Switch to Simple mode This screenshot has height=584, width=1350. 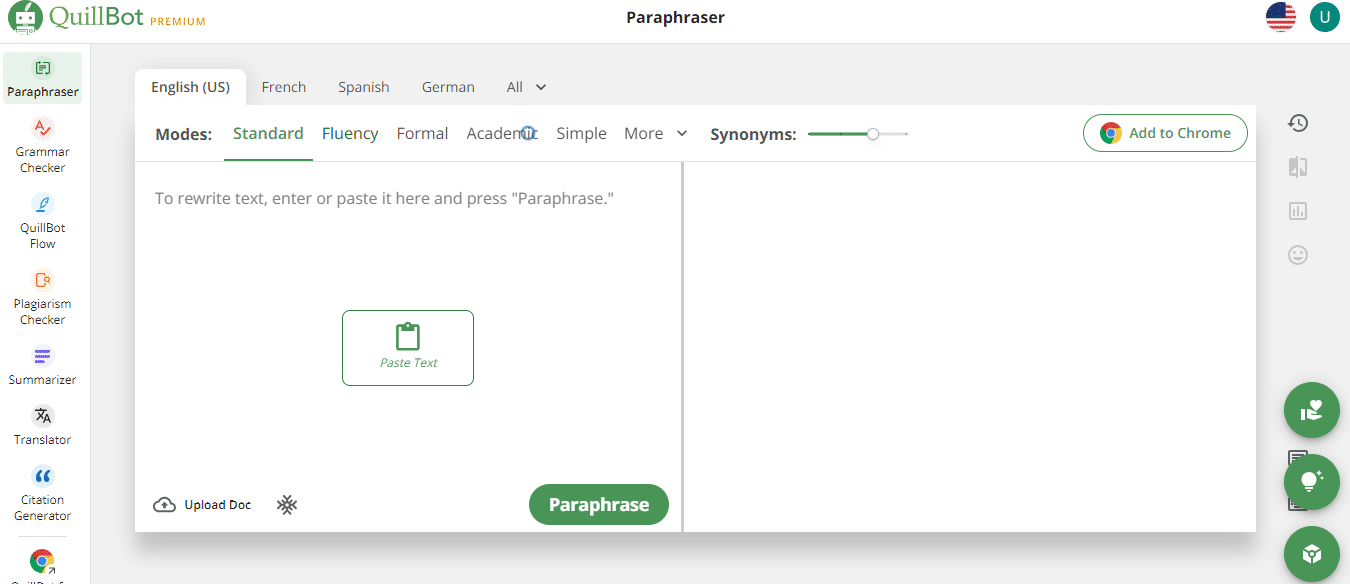click(x=581, y=133)
